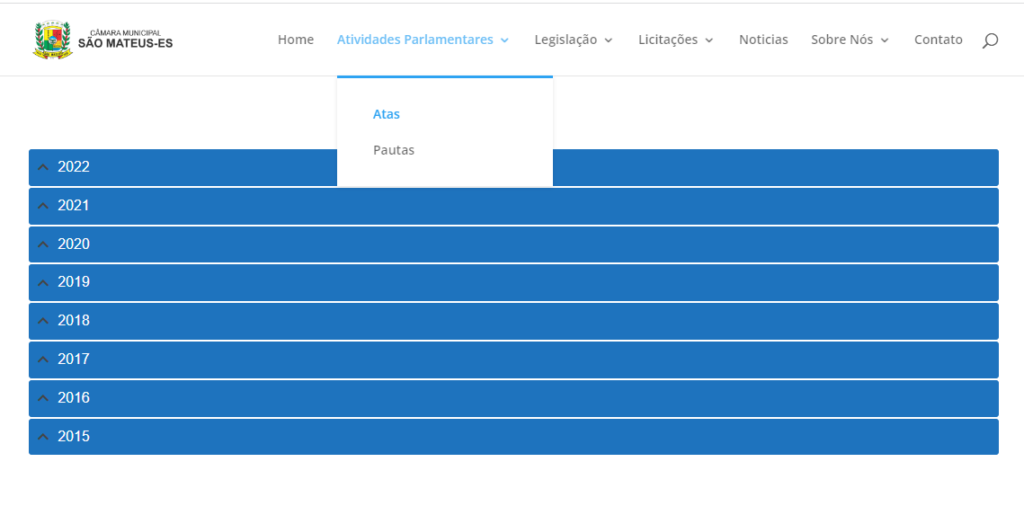This screenshot has width=1024, height=515.
Task: Select Pautas from the submenu
Action: point(394,150)
